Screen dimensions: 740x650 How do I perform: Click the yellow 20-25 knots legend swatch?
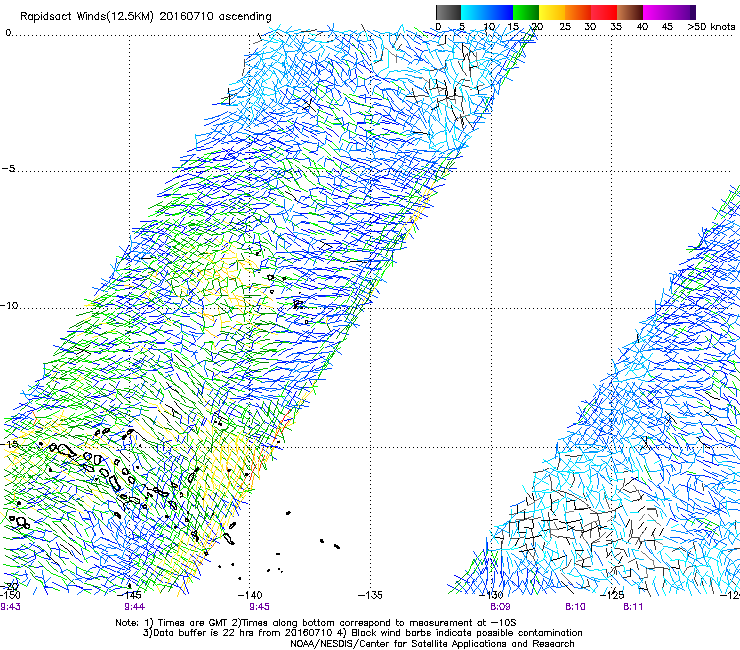click(x=552, y=12)
